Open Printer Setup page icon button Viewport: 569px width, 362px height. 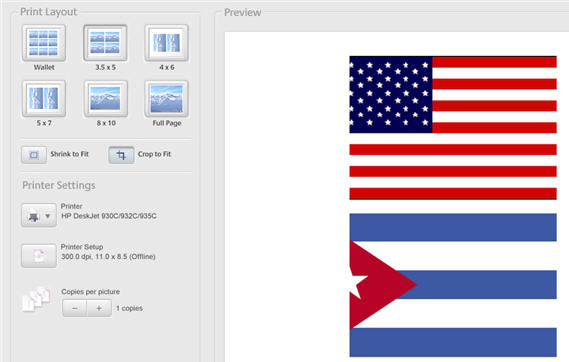pyautogui.click(x=39, y=256)
